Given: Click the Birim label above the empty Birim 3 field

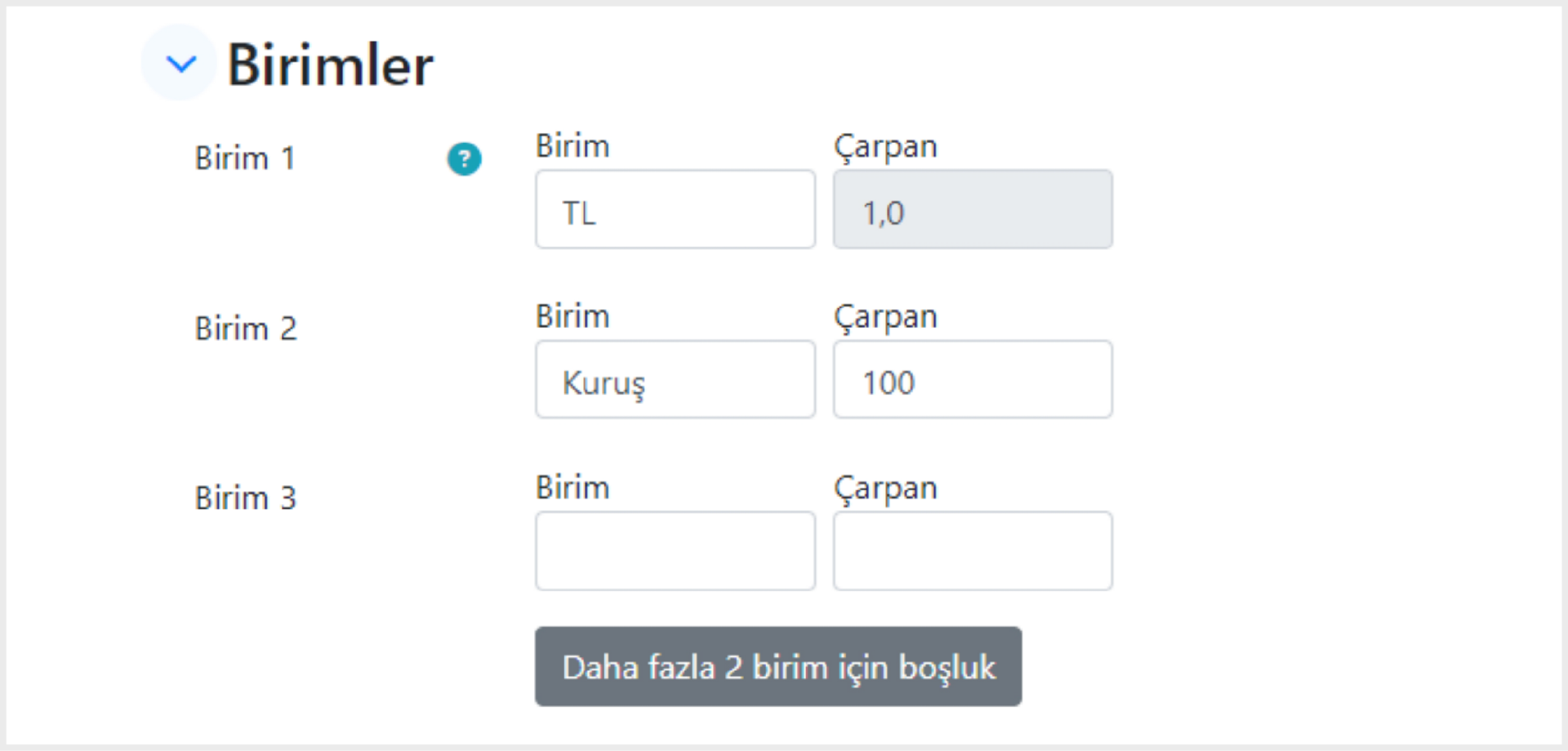Looking at the screenshot, I should click(x=572, y=488).
